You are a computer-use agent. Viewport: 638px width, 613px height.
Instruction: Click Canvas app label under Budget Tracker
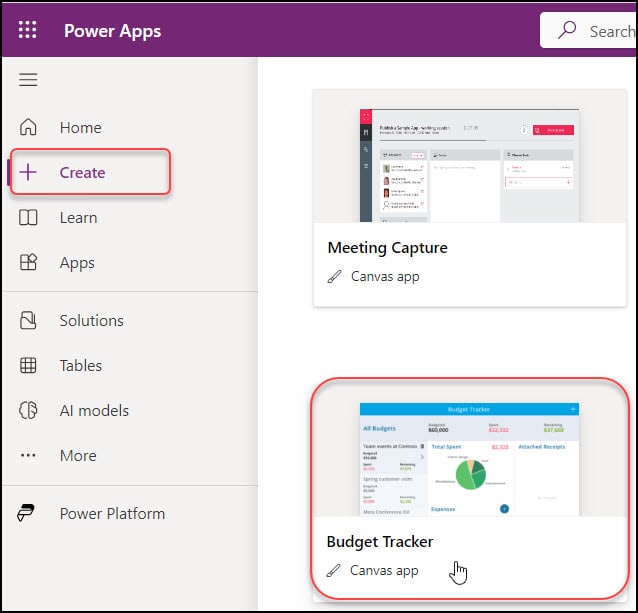[x=384, y=571]
